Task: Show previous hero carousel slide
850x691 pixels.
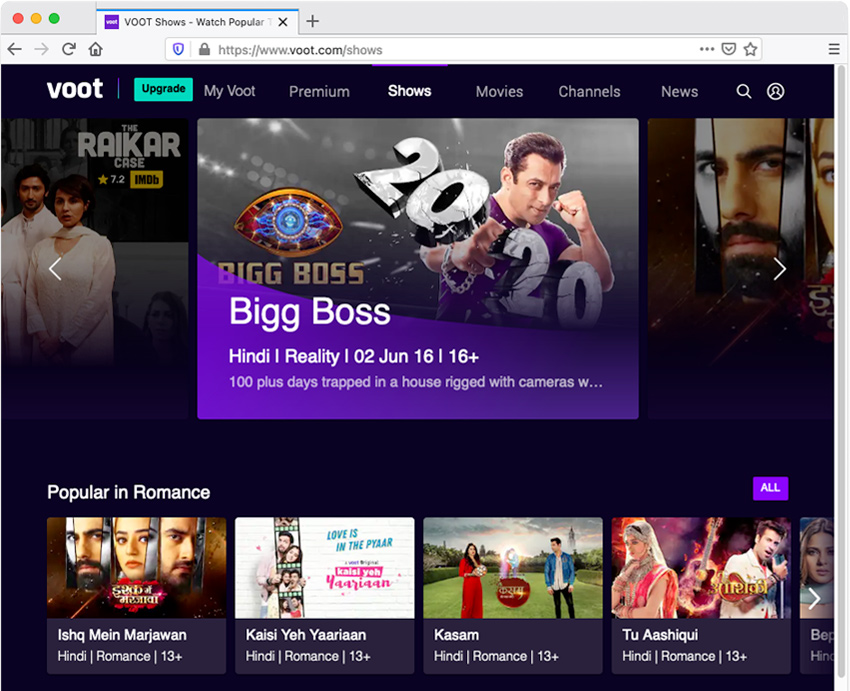Action: pyautogui.click(x=55, y=269)
